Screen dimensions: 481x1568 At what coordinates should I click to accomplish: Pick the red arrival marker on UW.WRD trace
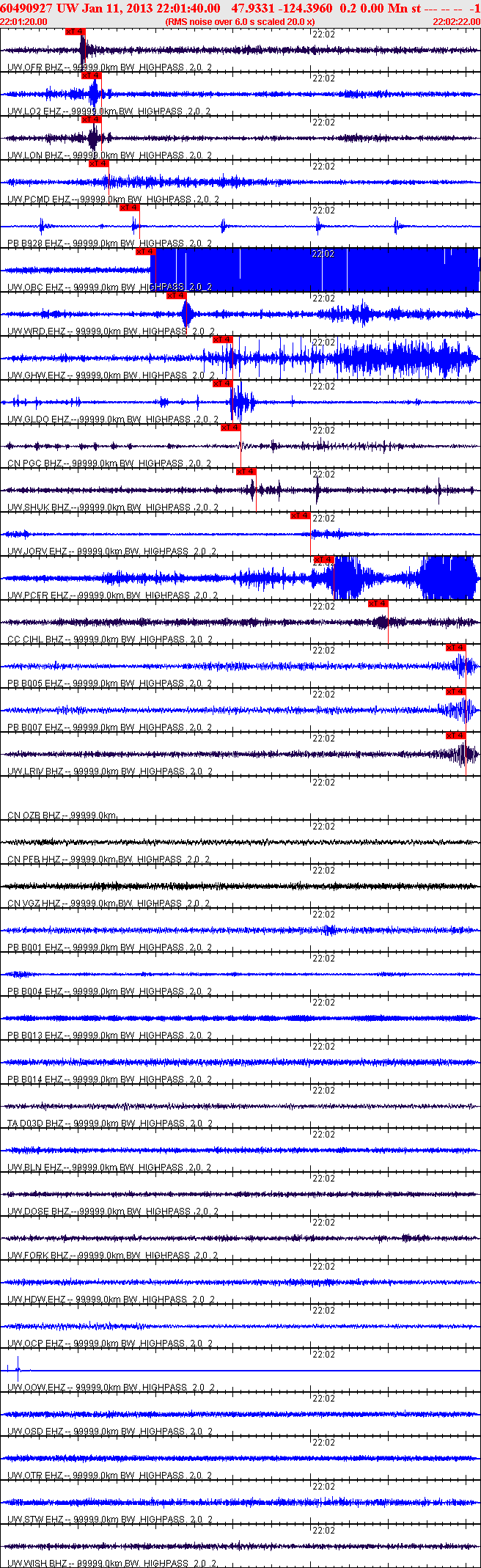177,296
